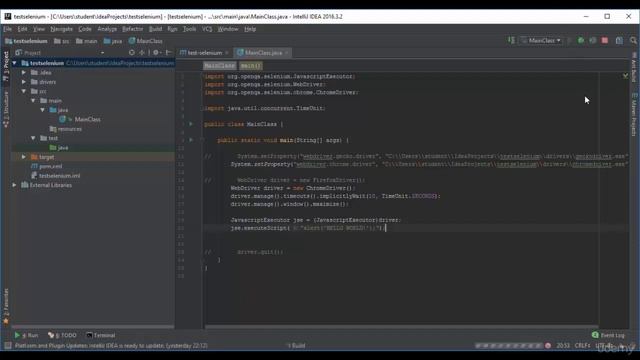Toggle tool window bars icon in status bar corner
640x360 pixels.
(x=7, y=346)
